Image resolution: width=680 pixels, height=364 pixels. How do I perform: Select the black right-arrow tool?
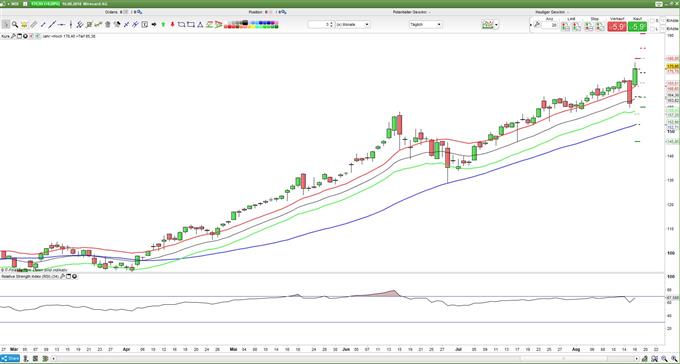click(x=154, y=25)
